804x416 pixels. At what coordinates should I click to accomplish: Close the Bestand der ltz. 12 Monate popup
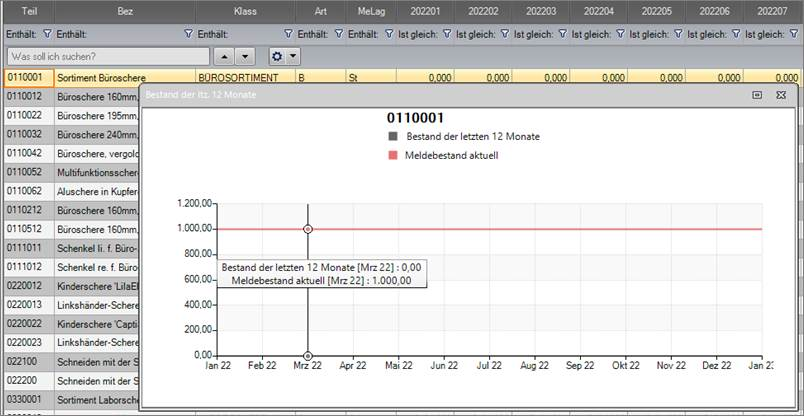[781, 95]
